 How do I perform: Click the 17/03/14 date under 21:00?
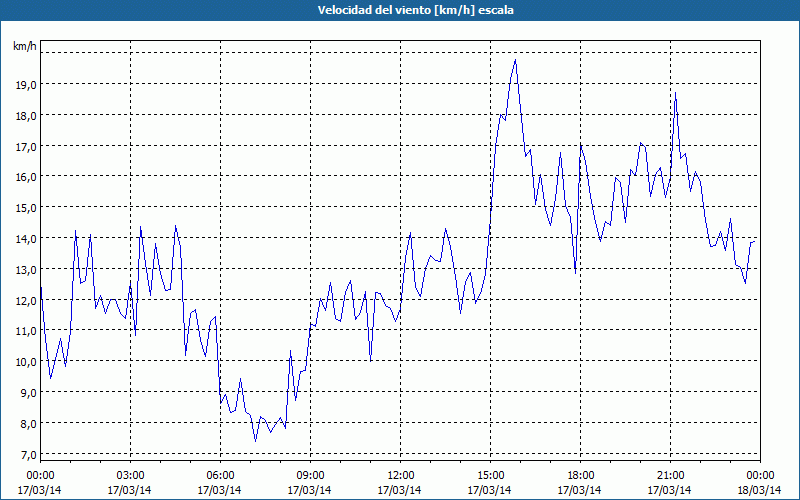[669, 490]
